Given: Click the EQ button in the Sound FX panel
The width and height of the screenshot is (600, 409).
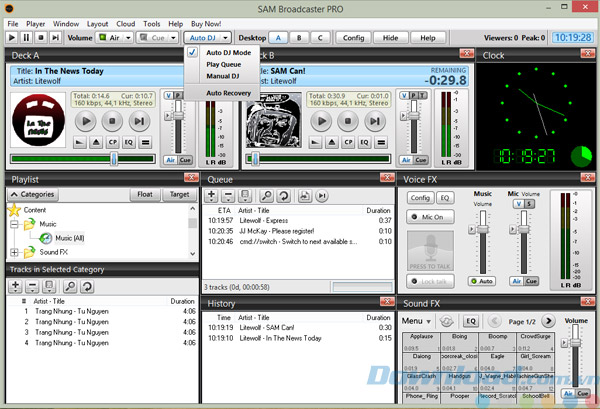Looking at the screenshot, I should (471, 321).
